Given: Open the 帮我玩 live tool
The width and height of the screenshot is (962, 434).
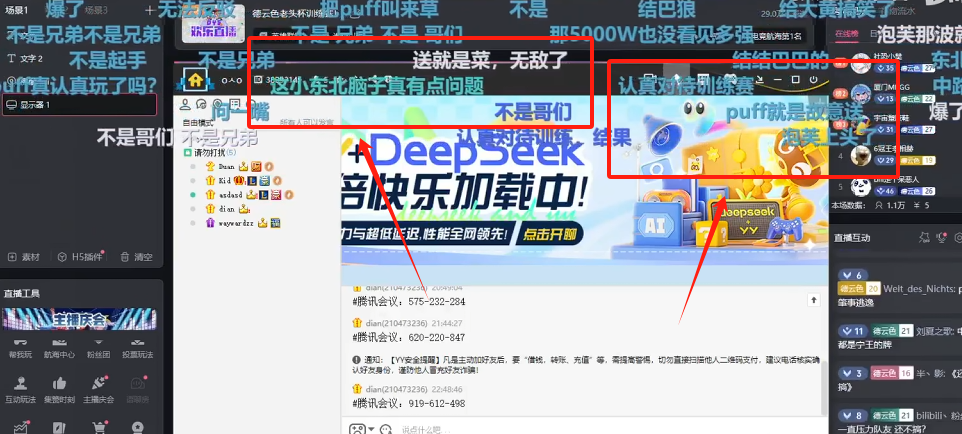Looking at the screenshot, I should (x=20, y=349).
